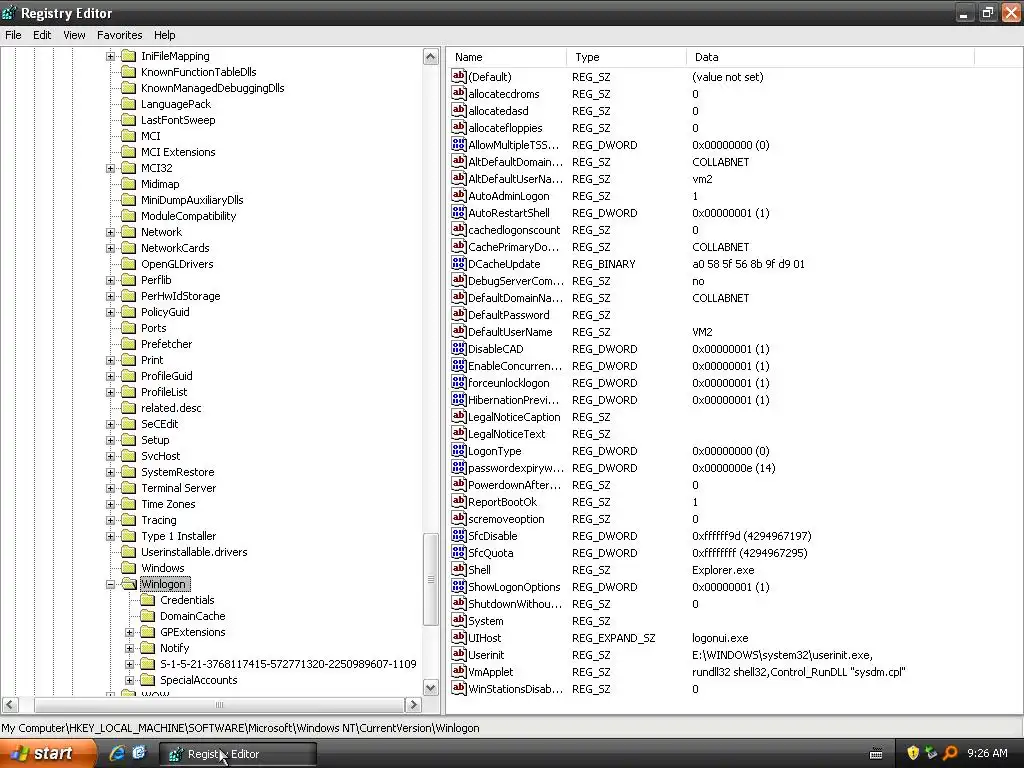Open the View menu

click(74, 35)
